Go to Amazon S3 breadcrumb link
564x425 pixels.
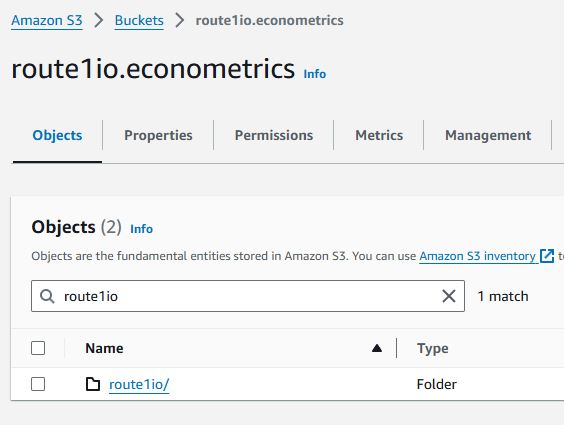click(x=47, y=20)
